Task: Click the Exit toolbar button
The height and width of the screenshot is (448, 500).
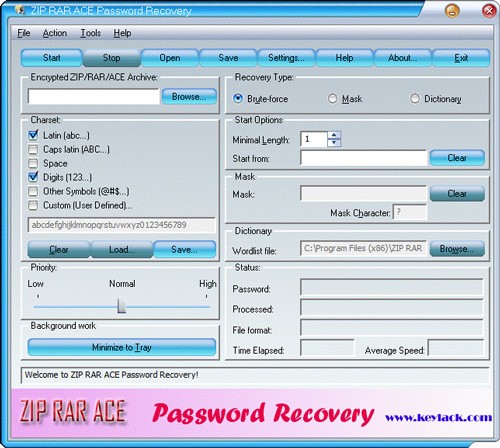Action: (x=461, y=58)
